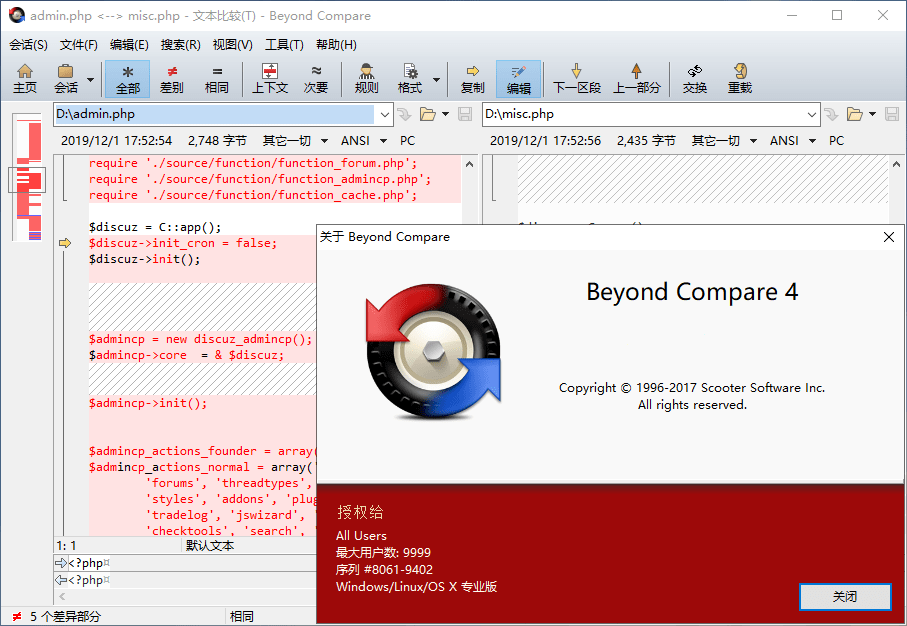Expand the left file path history dropdown
This screenshot has height=626, width=907.
pos(385,115)
